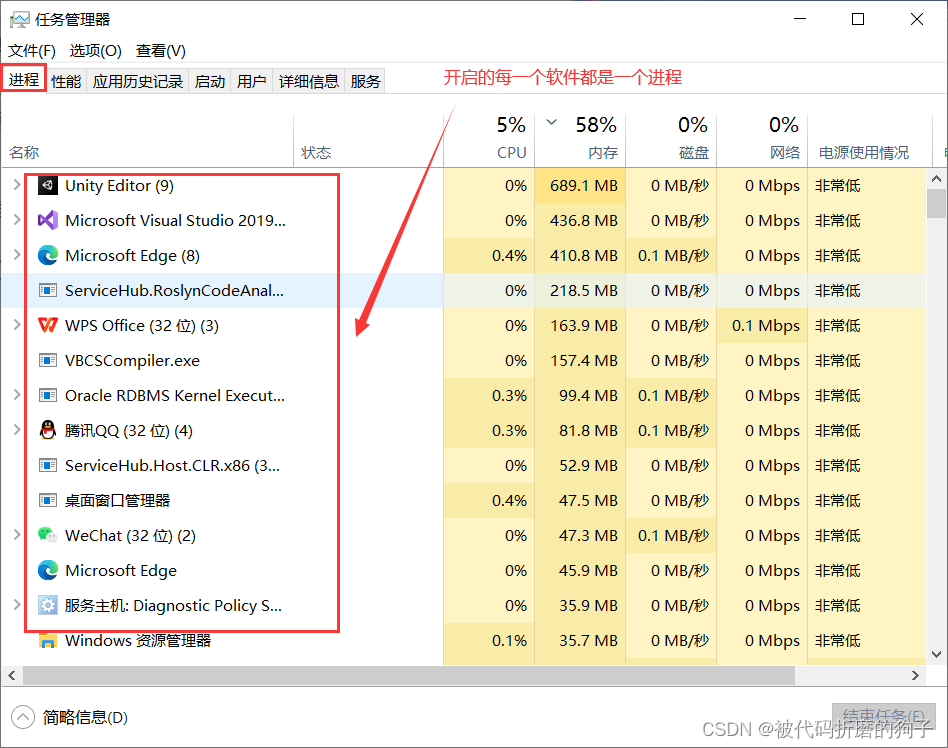Expand the Oracle RDBMS Kernel group
The width and height of the screenshot is (948, 748).
(17, 395)
